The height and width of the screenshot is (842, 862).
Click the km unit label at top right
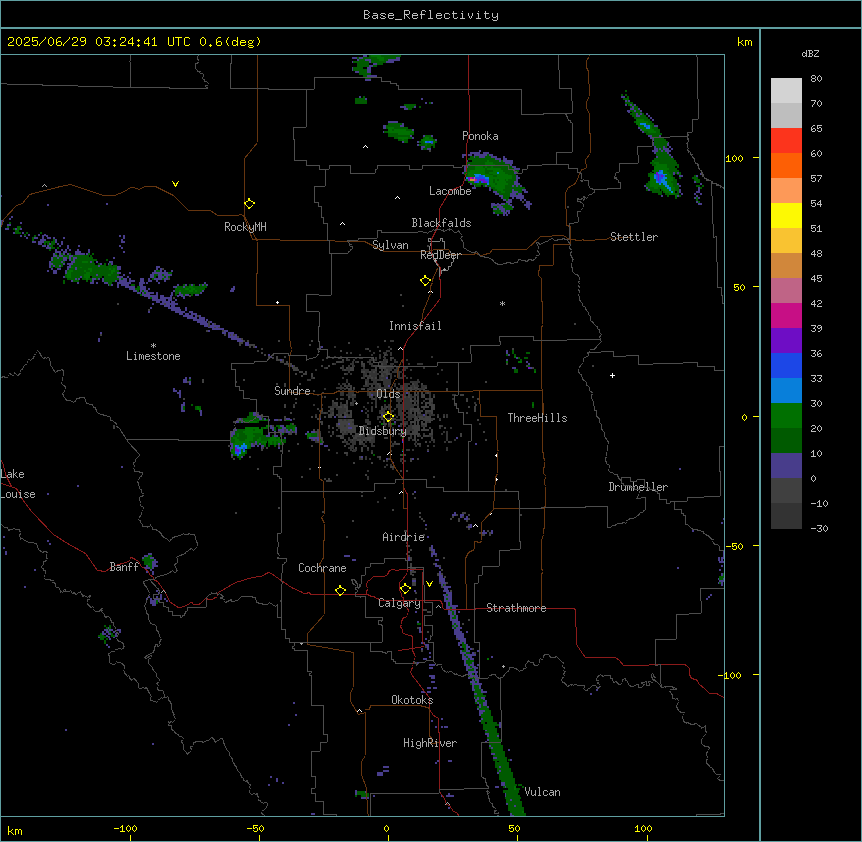pyautogui.click(x=744, y=42)
